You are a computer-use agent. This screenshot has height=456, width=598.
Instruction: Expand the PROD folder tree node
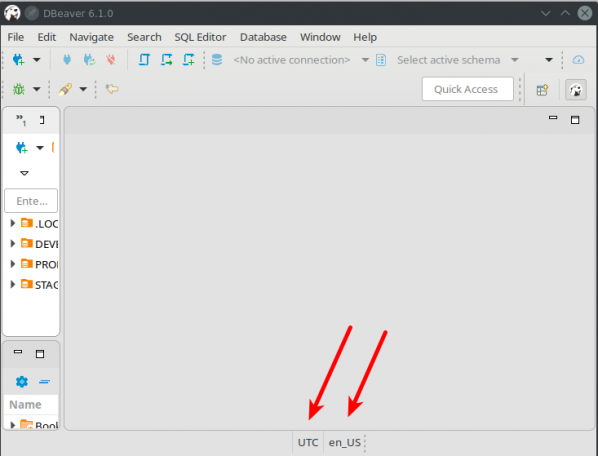(x=13, y=264)
